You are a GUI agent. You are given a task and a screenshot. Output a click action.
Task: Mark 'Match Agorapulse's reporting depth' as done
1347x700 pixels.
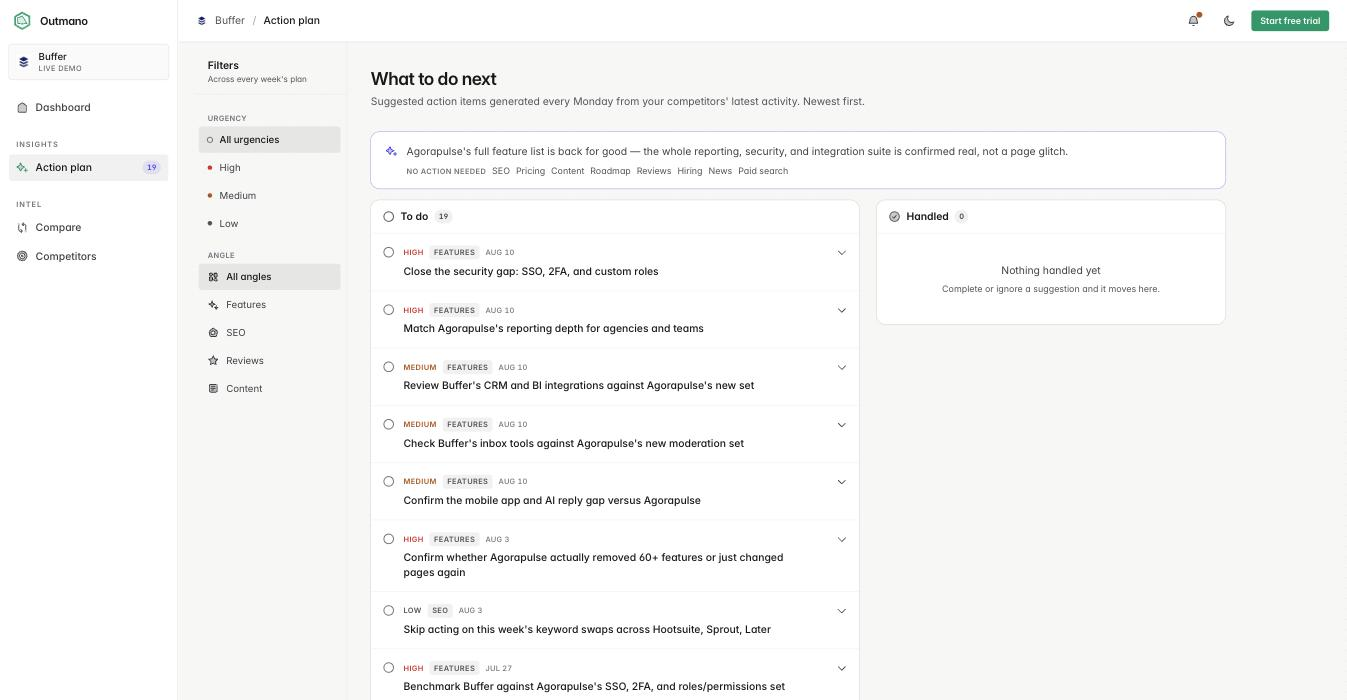(x=389, y=310)
